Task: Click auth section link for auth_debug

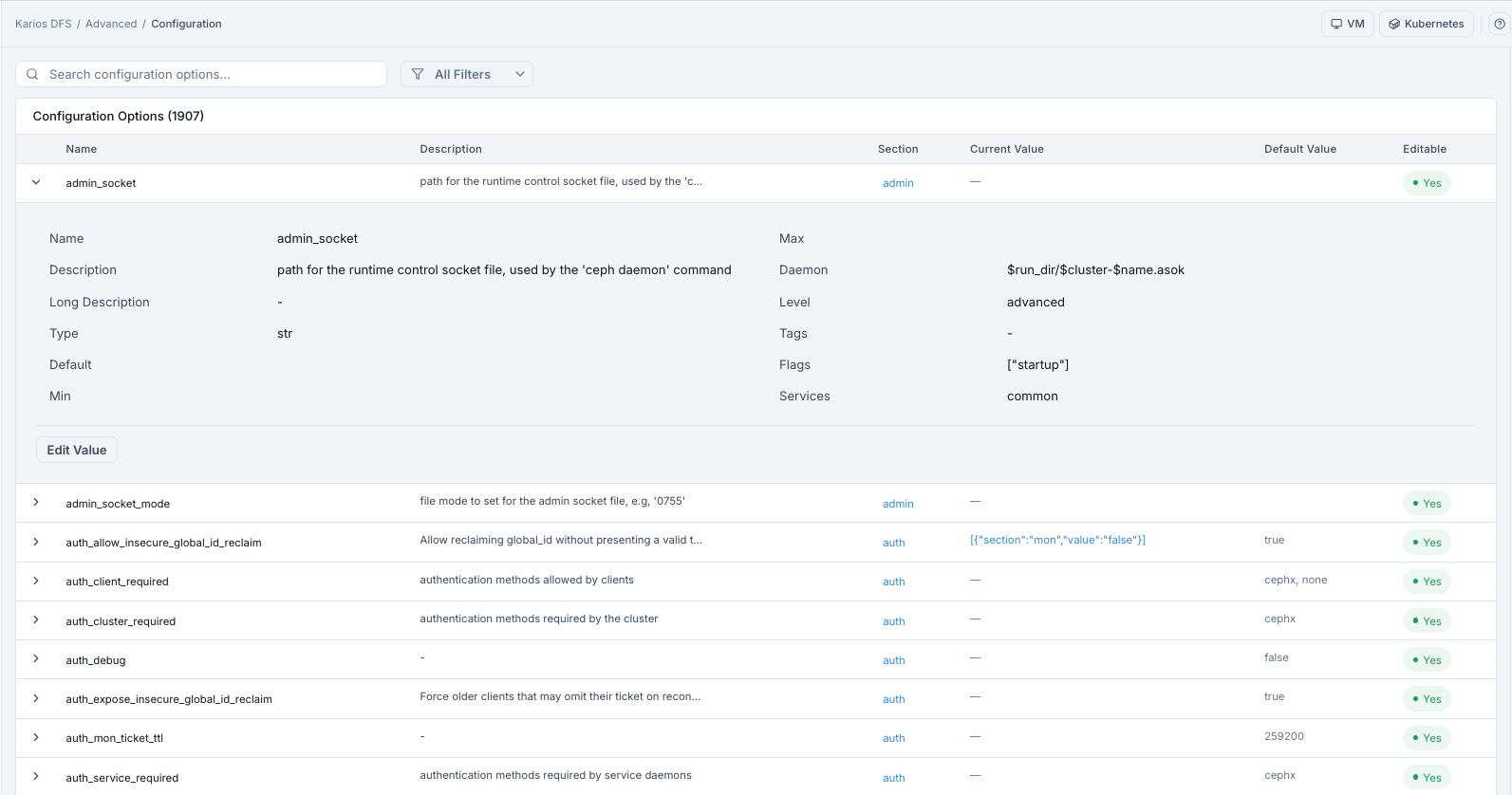Action: click(893, 660)
